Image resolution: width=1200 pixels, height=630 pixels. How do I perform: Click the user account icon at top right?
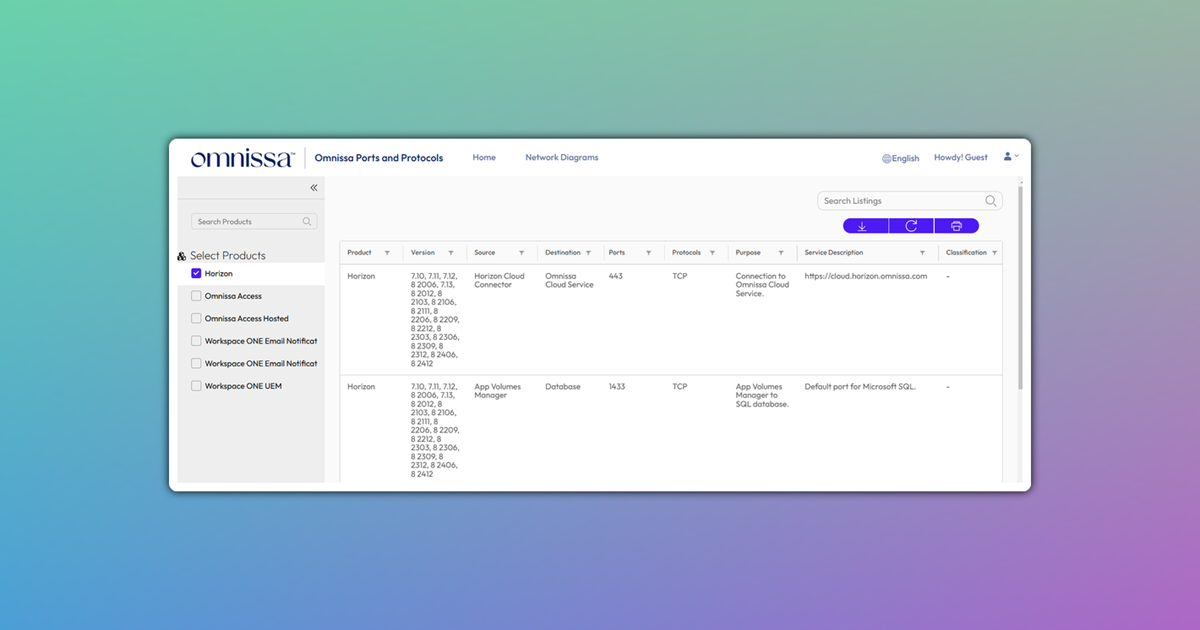pyautogui.click(x=1006, y=156)
